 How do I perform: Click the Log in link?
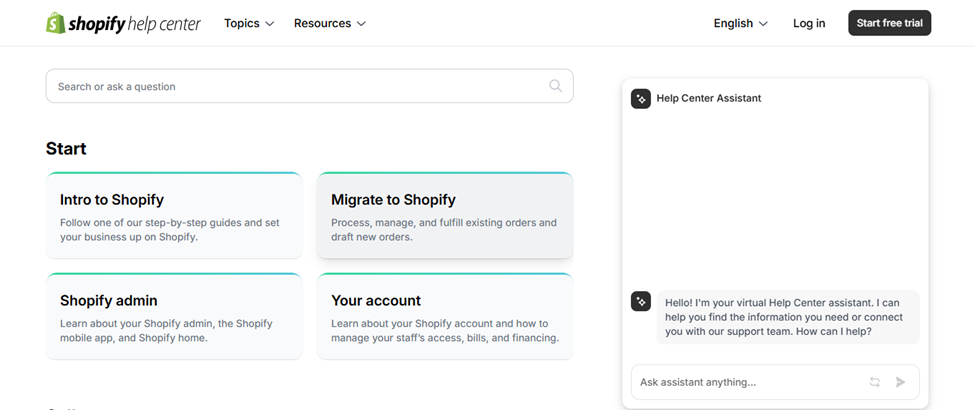point(809,23)
